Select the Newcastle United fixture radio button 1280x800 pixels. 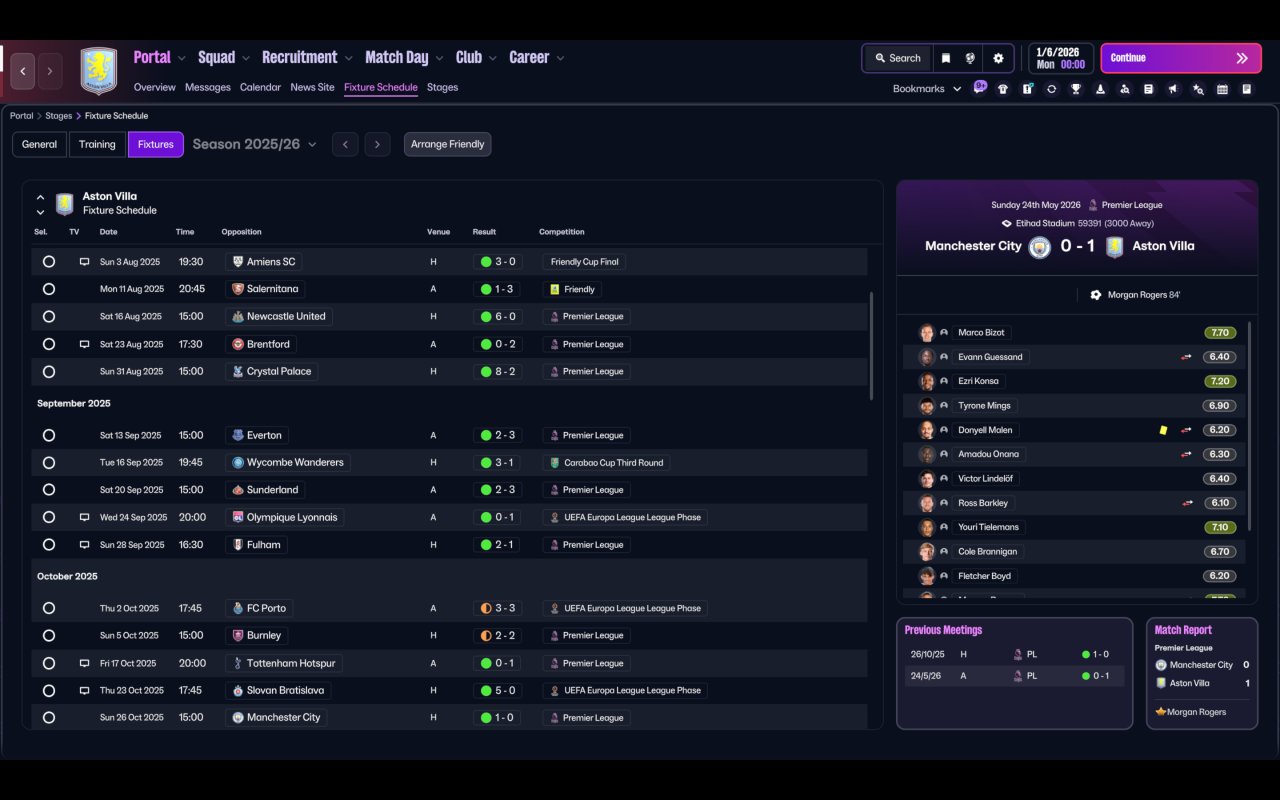coord(49,316)
